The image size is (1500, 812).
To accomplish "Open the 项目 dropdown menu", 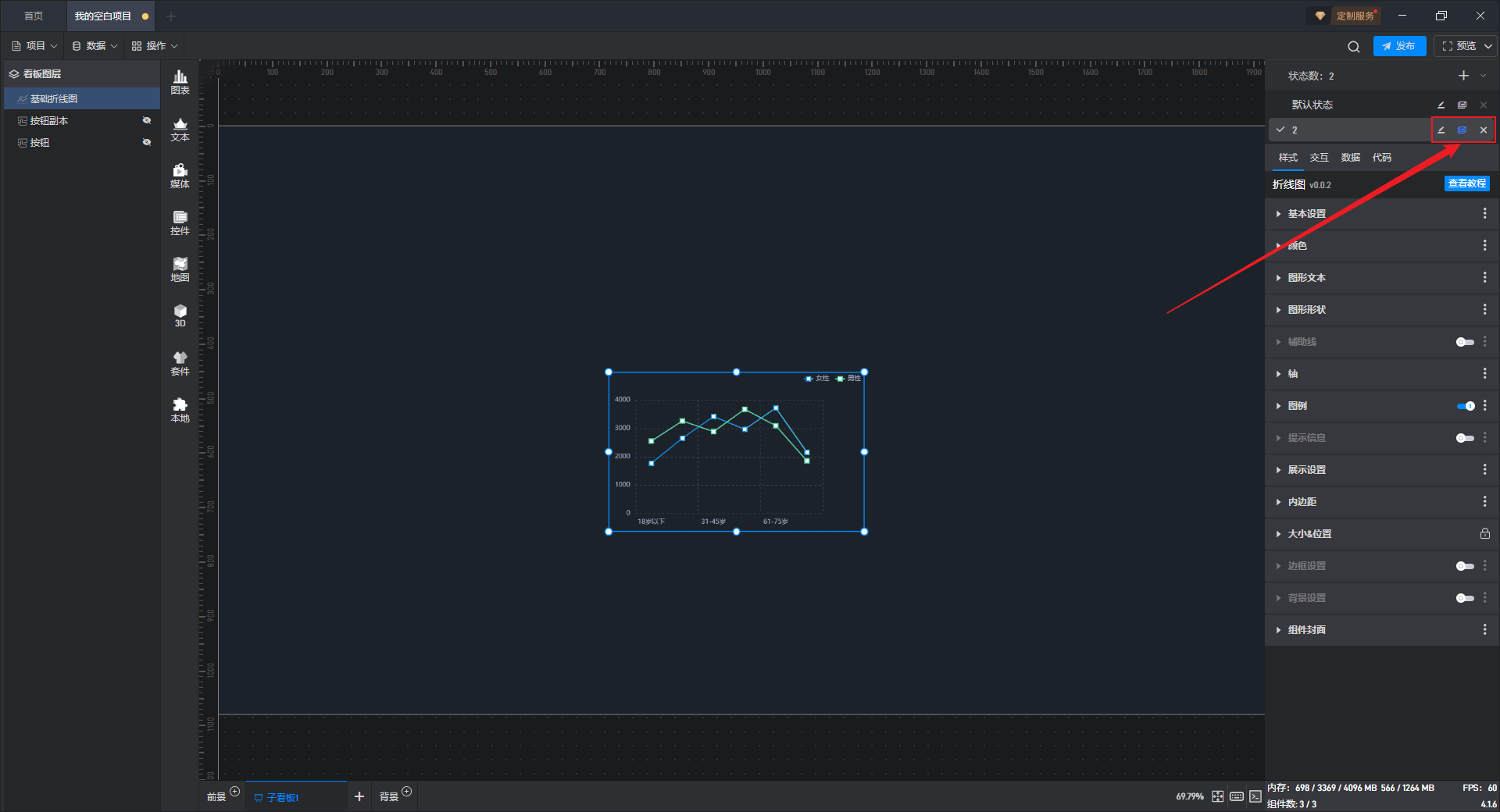I will click(x=35, y=46).
